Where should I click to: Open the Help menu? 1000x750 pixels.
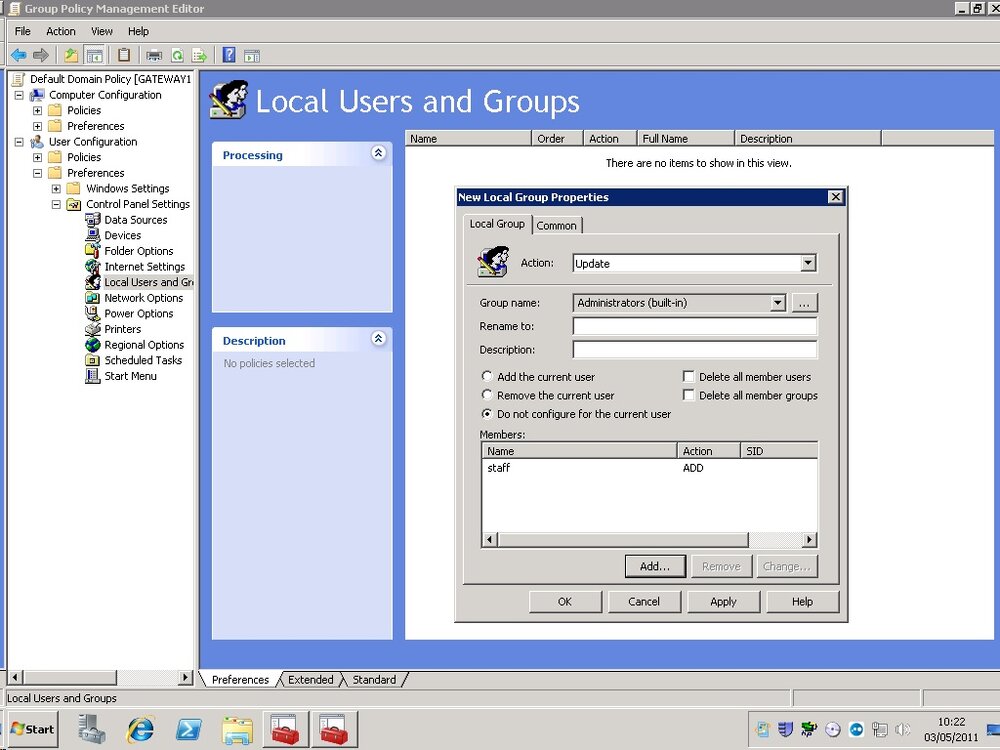click(138, 31)
